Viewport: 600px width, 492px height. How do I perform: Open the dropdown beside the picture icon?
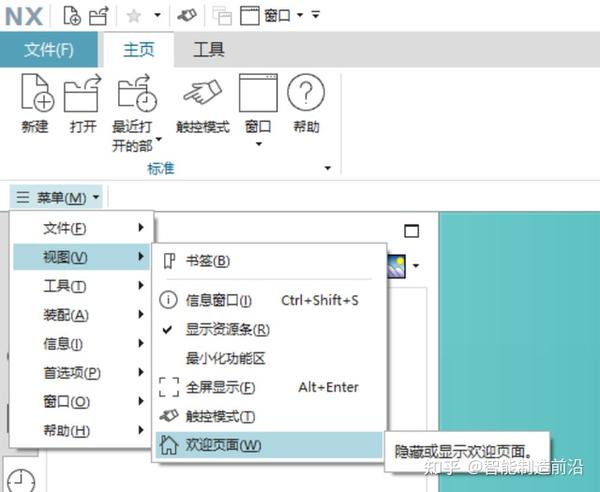416,266
